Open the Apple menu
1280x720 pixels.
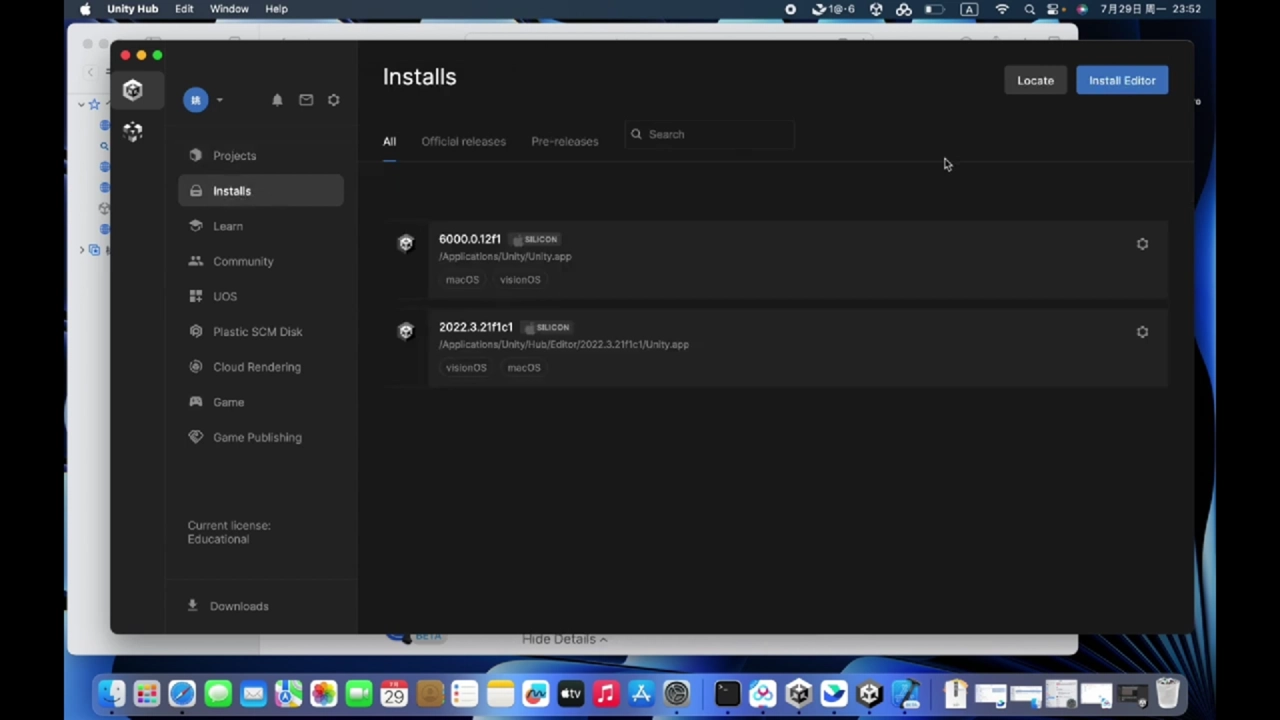pyautogui.click(x=85, y=9)
